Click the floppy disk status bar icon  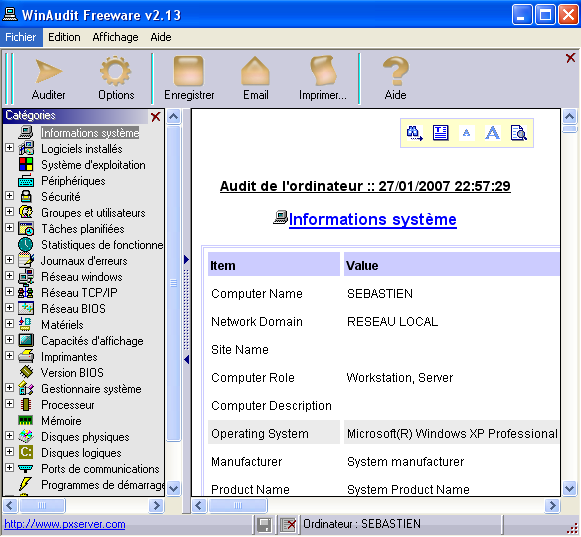pyautogui.click(x=264, y=525)
